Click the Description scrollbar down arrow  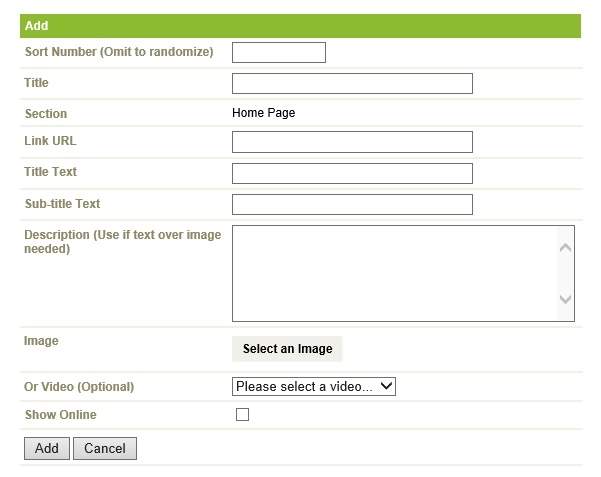(565, 299)
